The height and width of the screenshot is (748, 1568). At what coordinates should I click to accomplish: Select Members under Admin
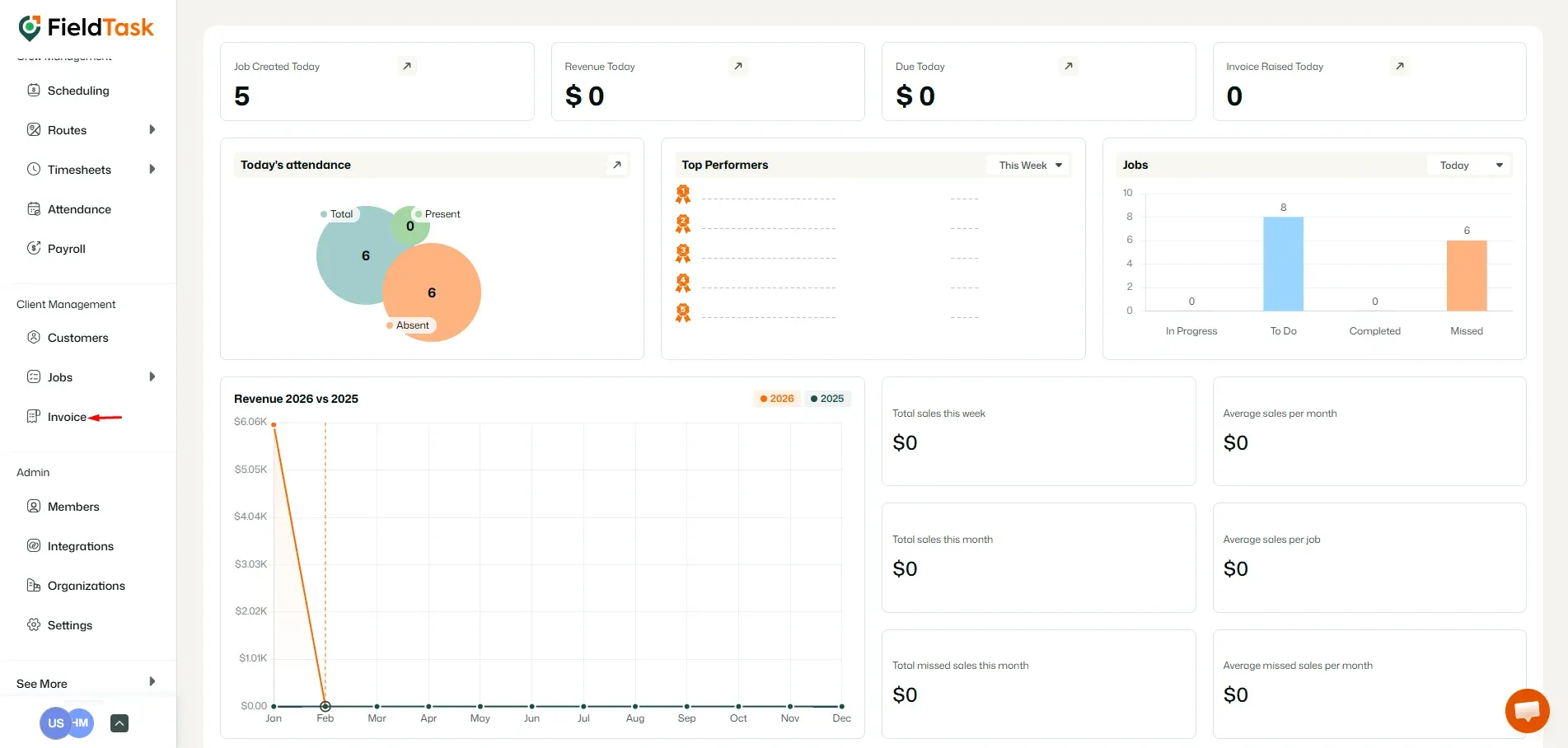[x=73, y=506]
